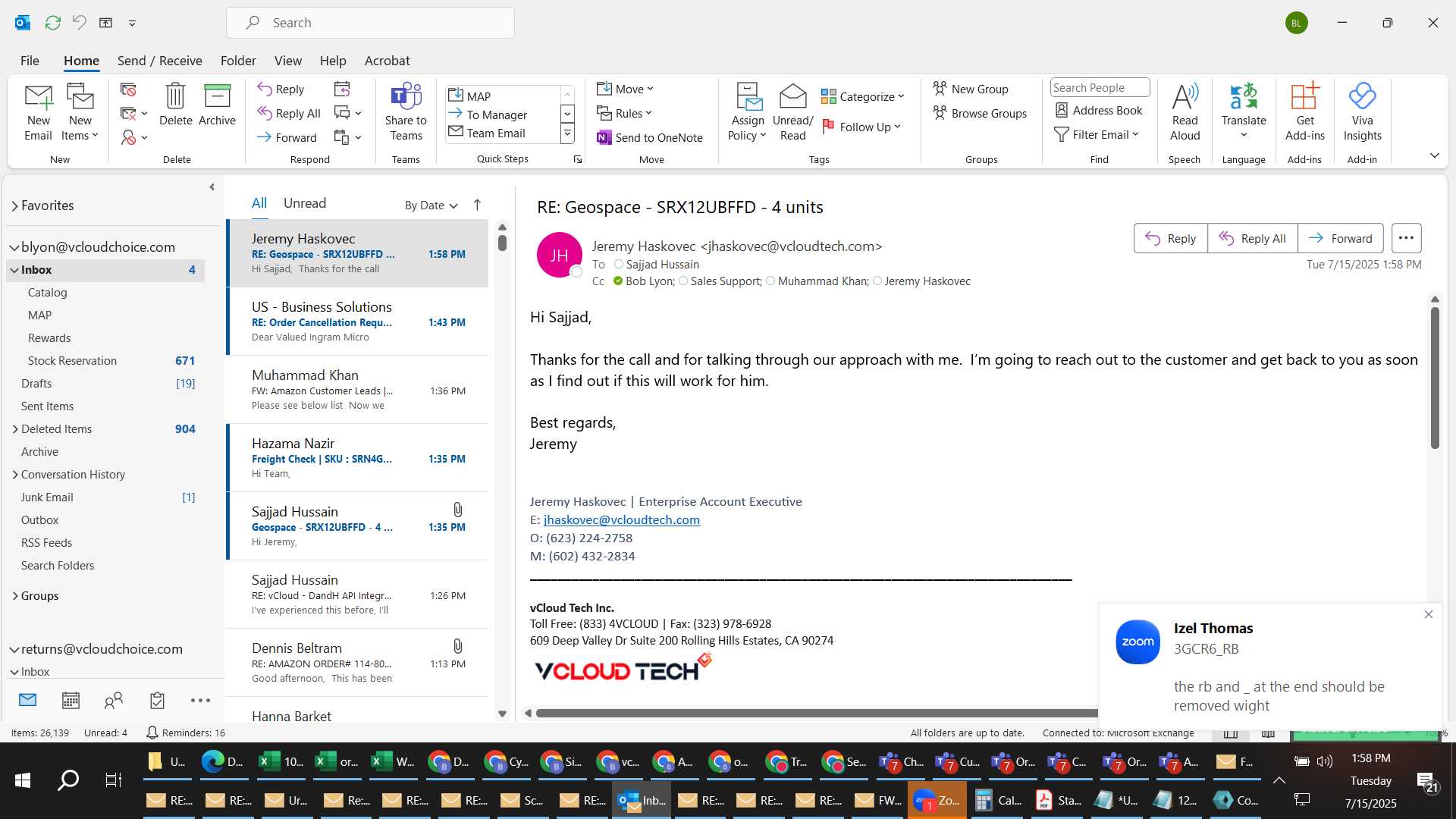Viewport: 1456px width, 819px height.
Task: Collapse the ribbon with chevron
Action: point(1434,155)
